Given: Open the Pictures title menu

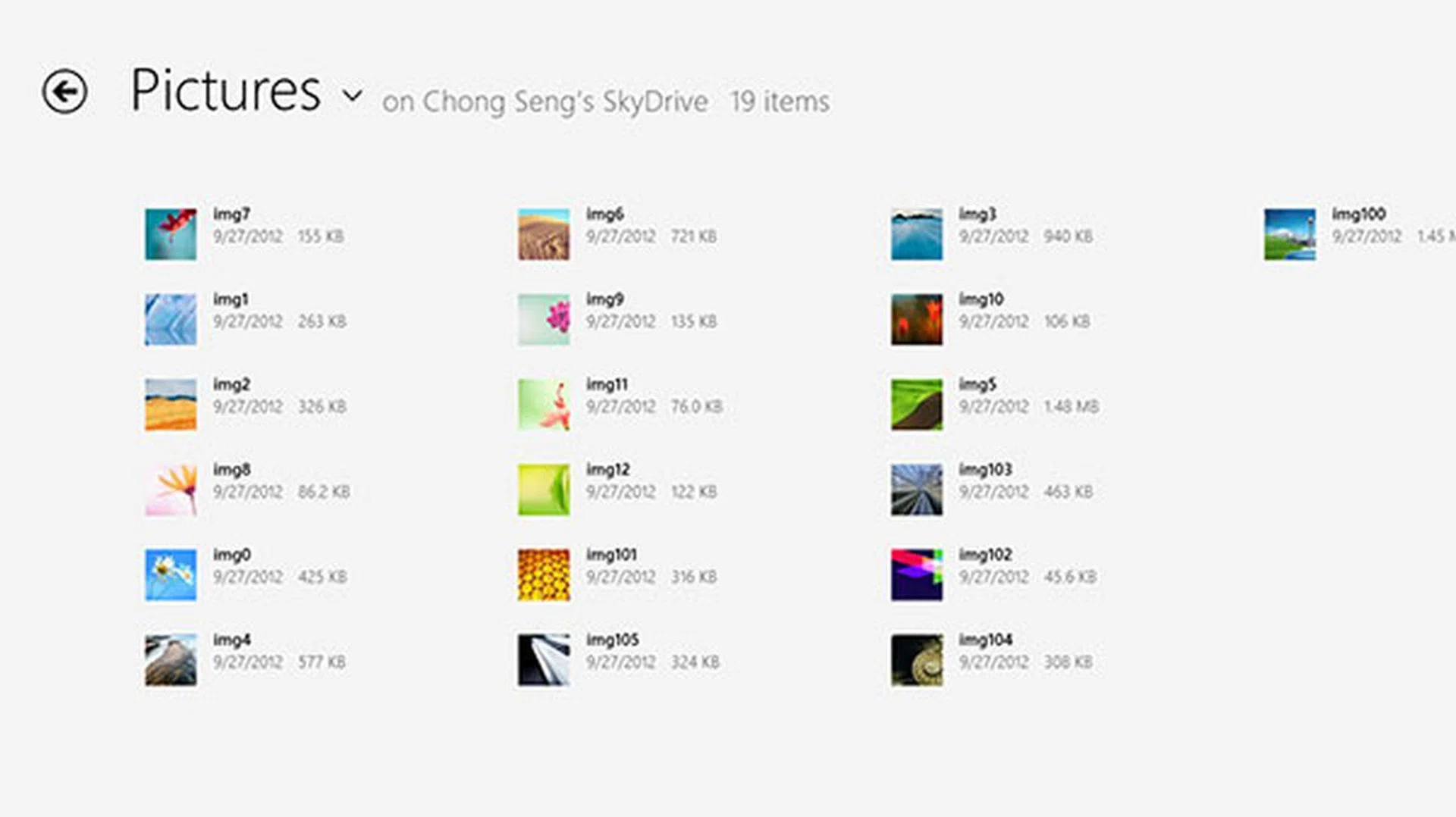Looking at the screenshot, I should [x=225, y=91].
